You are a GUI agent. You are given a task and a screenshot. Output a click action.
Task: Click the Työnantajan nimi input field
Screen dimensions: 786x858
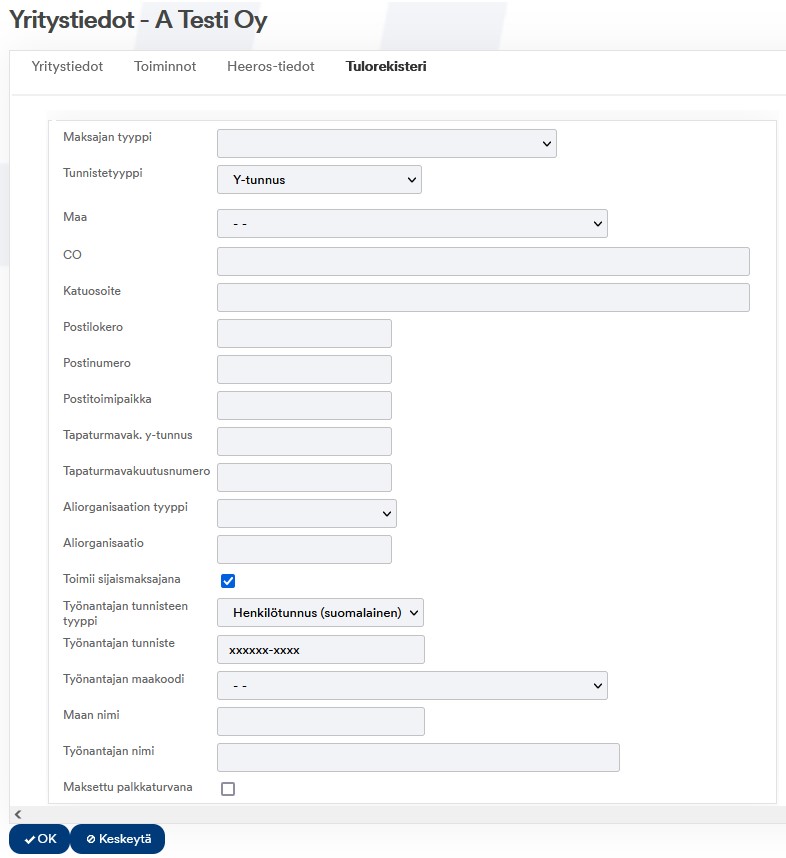418,757
